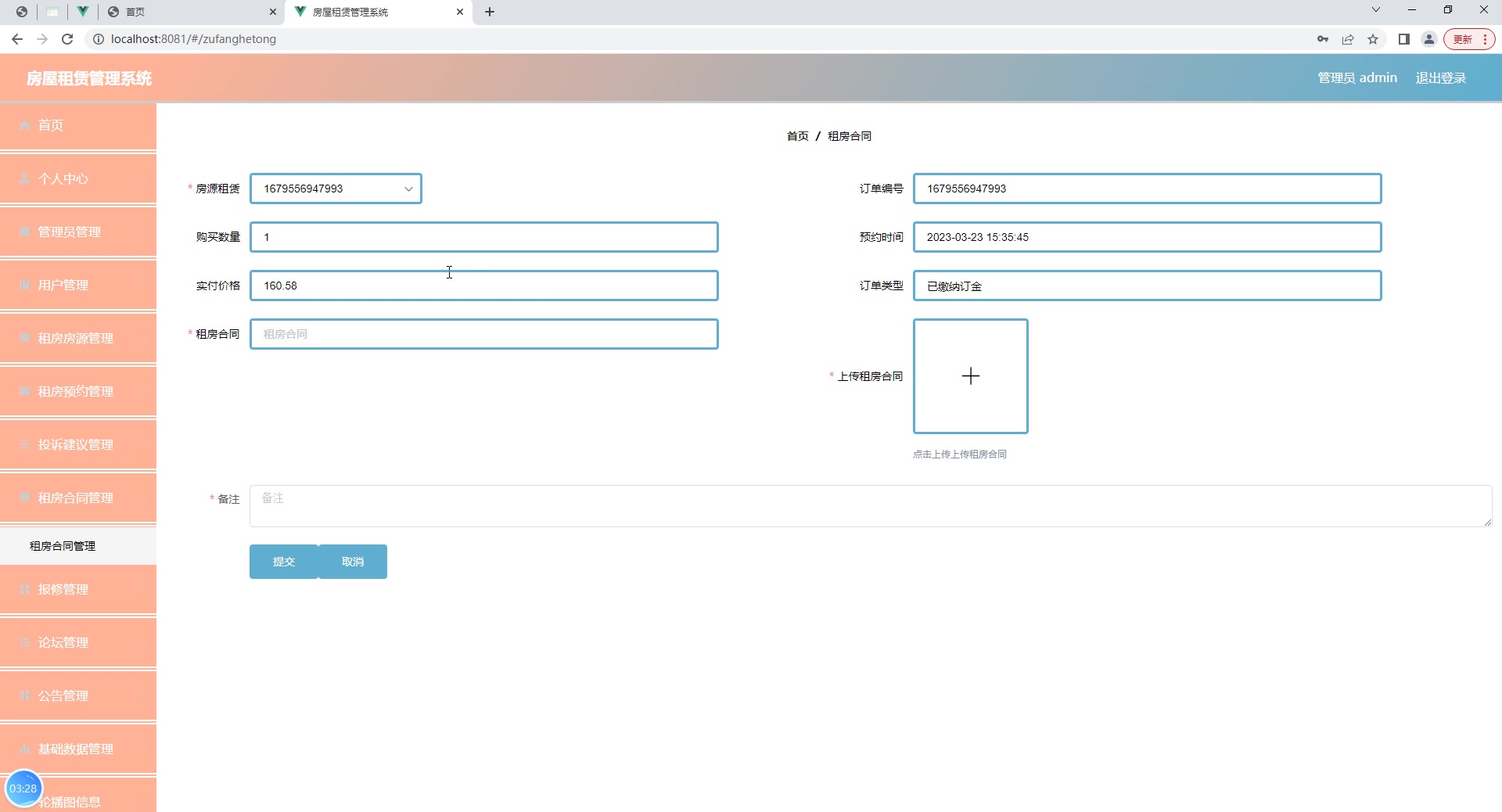
Task: Expand the 基础数据管理 menu
Action: click(24, 749)
